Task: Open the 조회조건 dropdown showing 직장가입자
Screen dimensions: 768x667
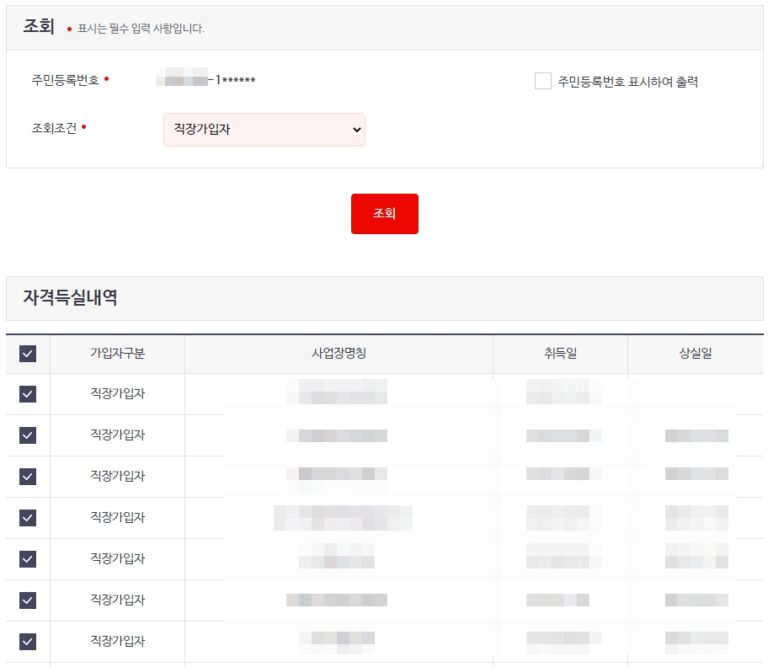Action: coord(264,129)
